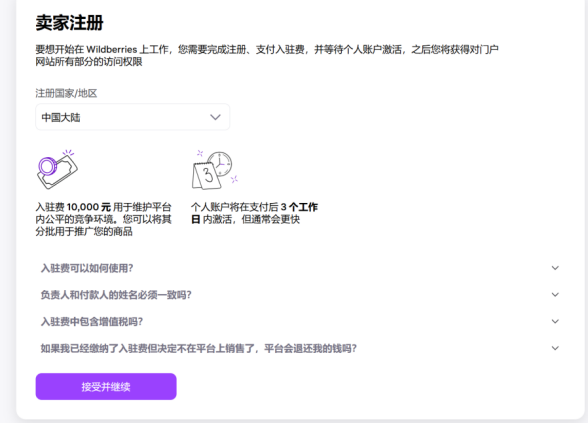Click the 卖家注册 heading

pyautogui.click(x=69, y=22)
